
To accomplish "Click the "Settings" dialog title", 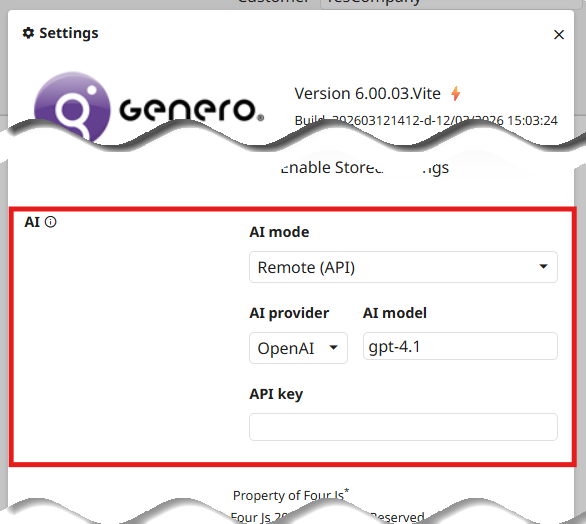I will coord(69,33).
